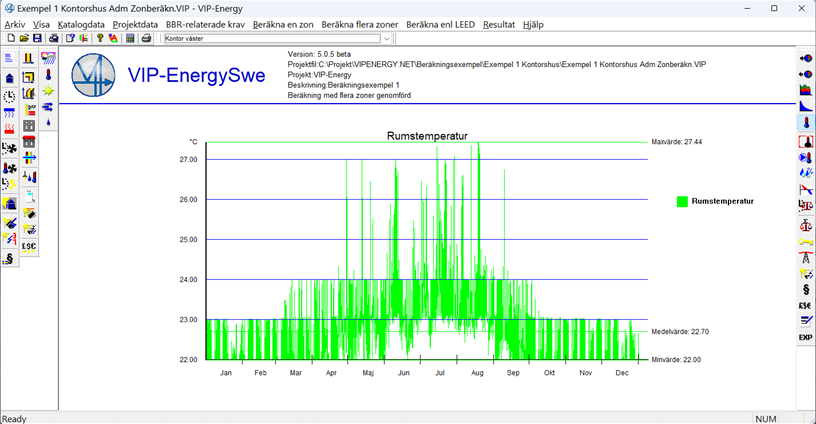Viewport: 816px width, 424px height.
Task: Click the EXP export icon in right toolbar
Action: (x=805, y=338)
